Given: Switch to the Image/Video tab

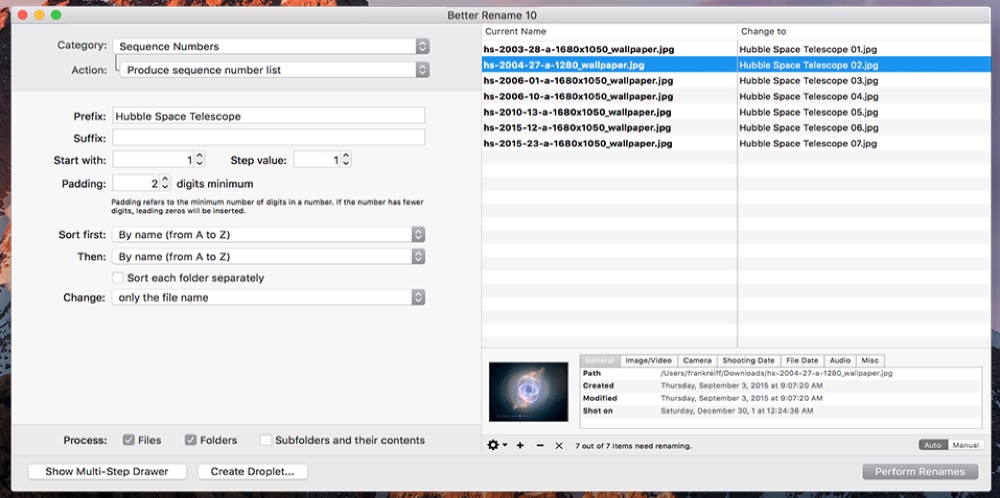Looking at the screenshot, I should [648, 361].
